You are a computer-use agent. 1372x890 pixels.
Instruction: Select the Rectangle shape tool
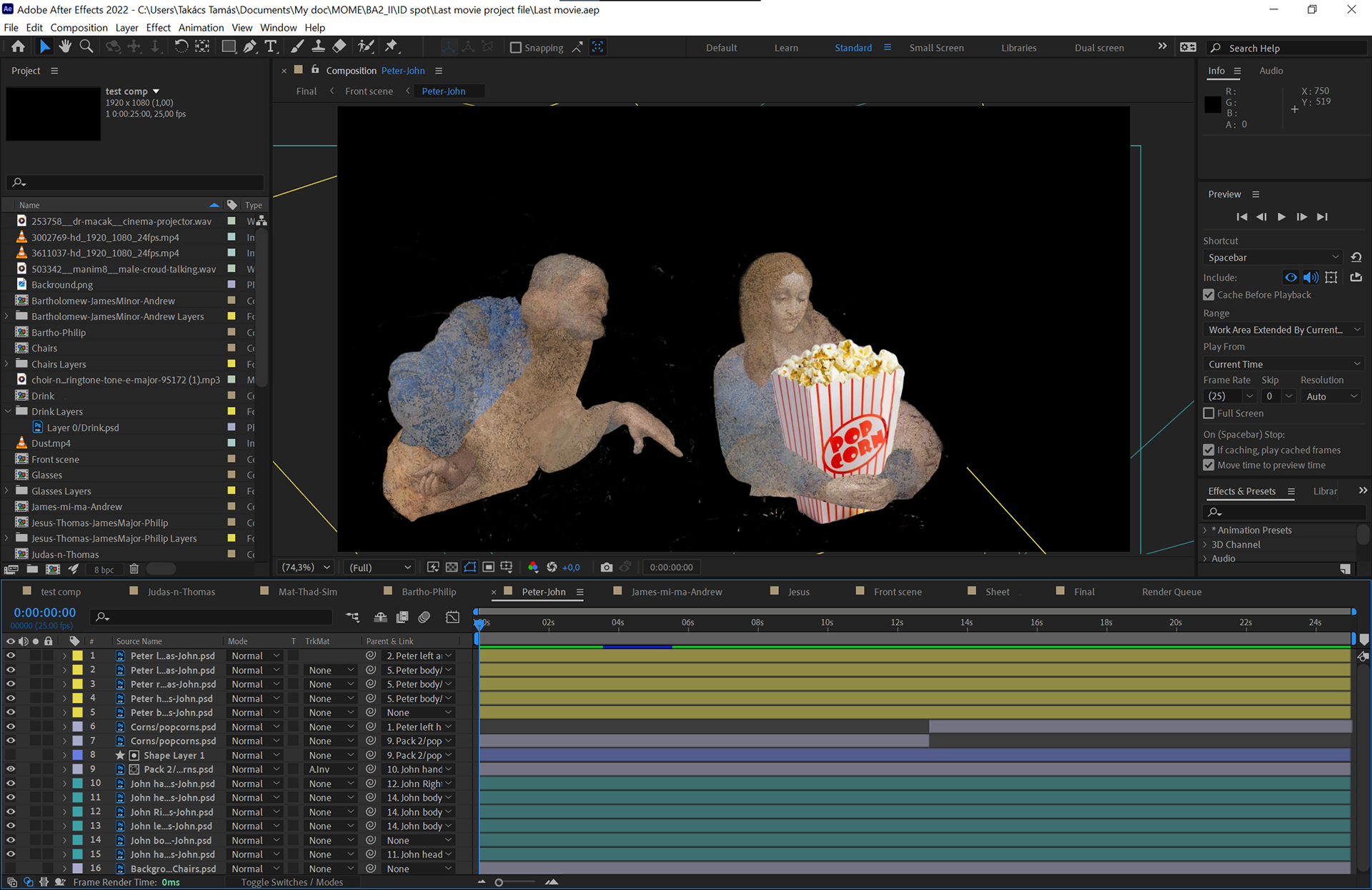(229, 46)
